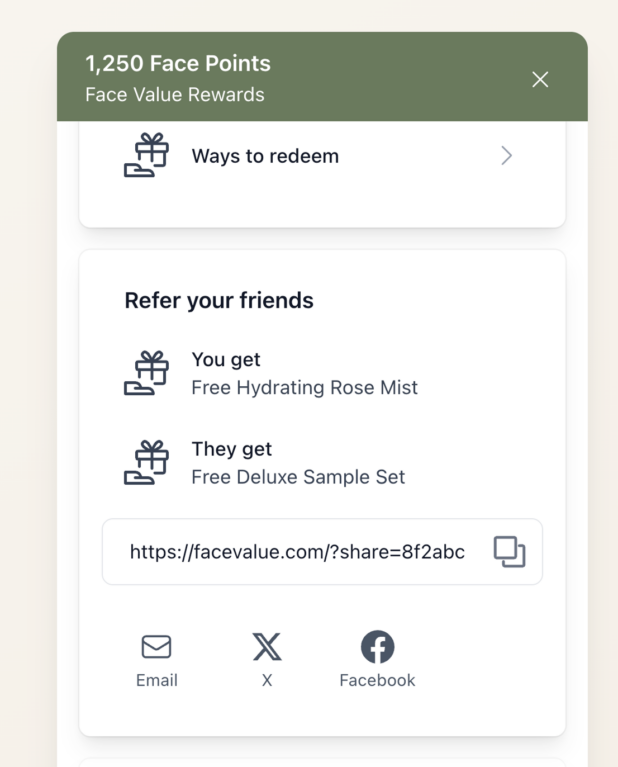Share on X using its logo

(267, 647)
